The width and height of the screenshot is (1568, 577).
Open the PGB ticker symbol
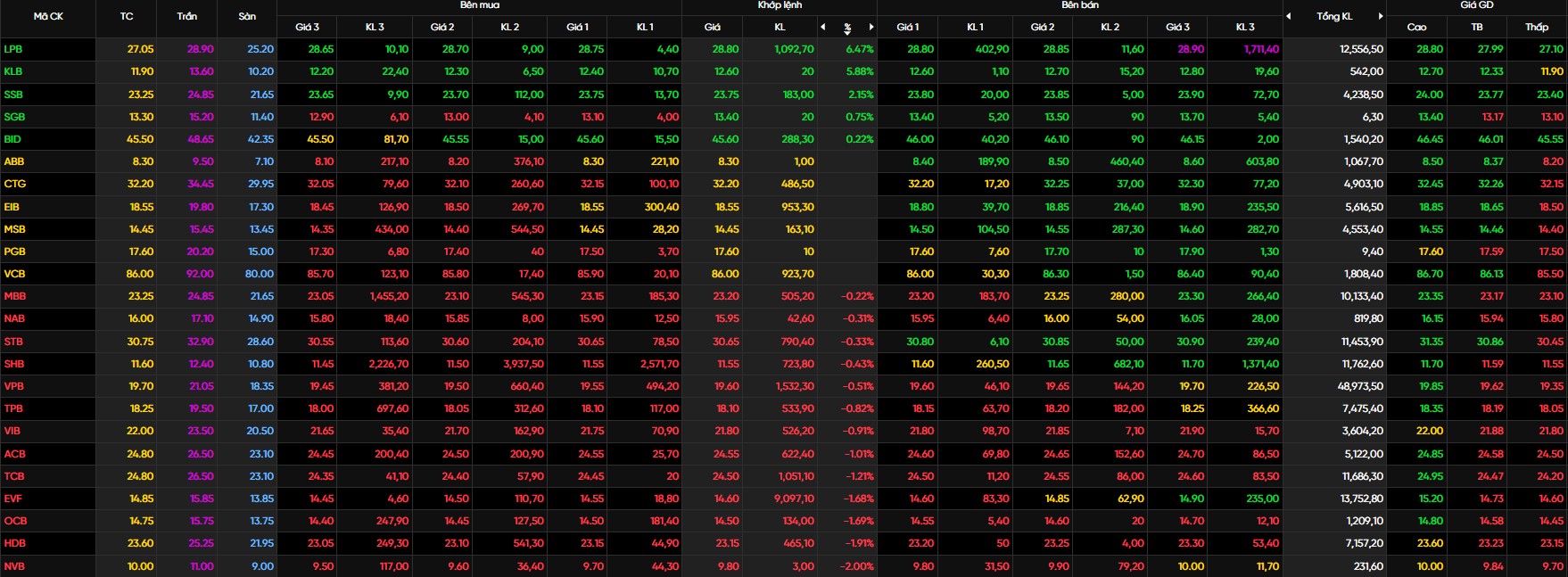[14, 251]
